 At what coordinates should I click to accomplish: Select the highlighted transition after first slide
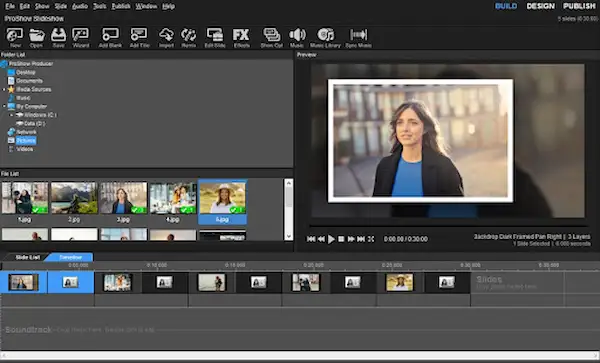pyautogui.click(x=70, y=283)
